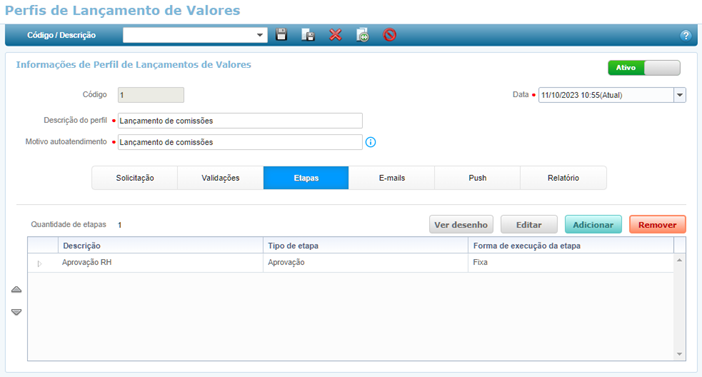Click the red X delete icon
Viewport: 702px width, 377px height.
(335, 35)
